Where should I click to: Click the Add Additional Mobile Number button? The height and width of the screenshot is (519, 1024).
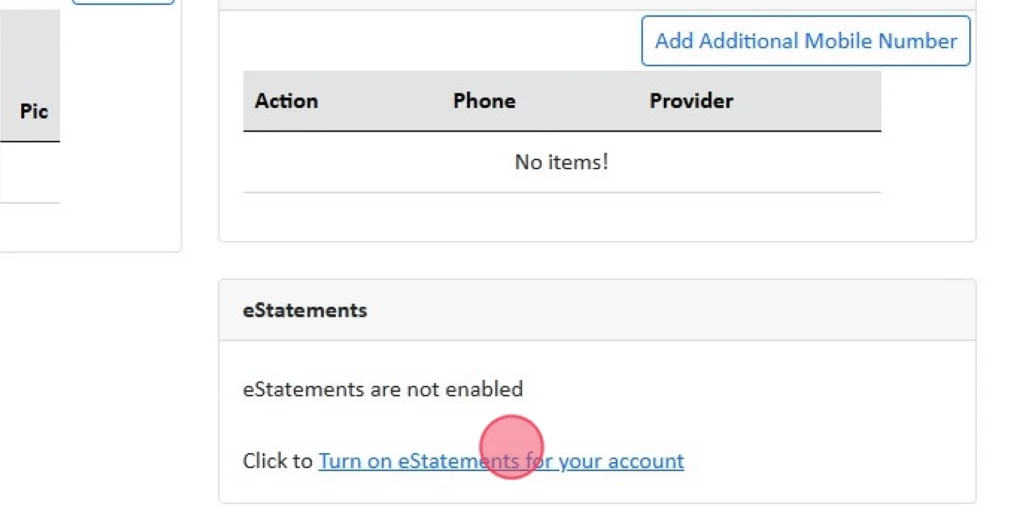[805, 41]
